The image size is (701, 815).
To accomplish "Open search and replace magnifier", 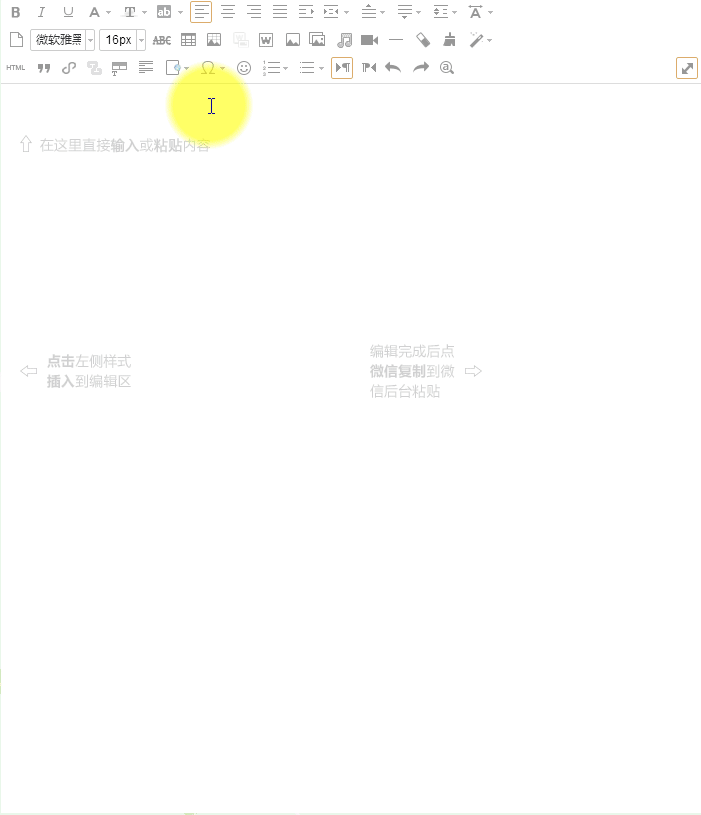I will (447, 68).
